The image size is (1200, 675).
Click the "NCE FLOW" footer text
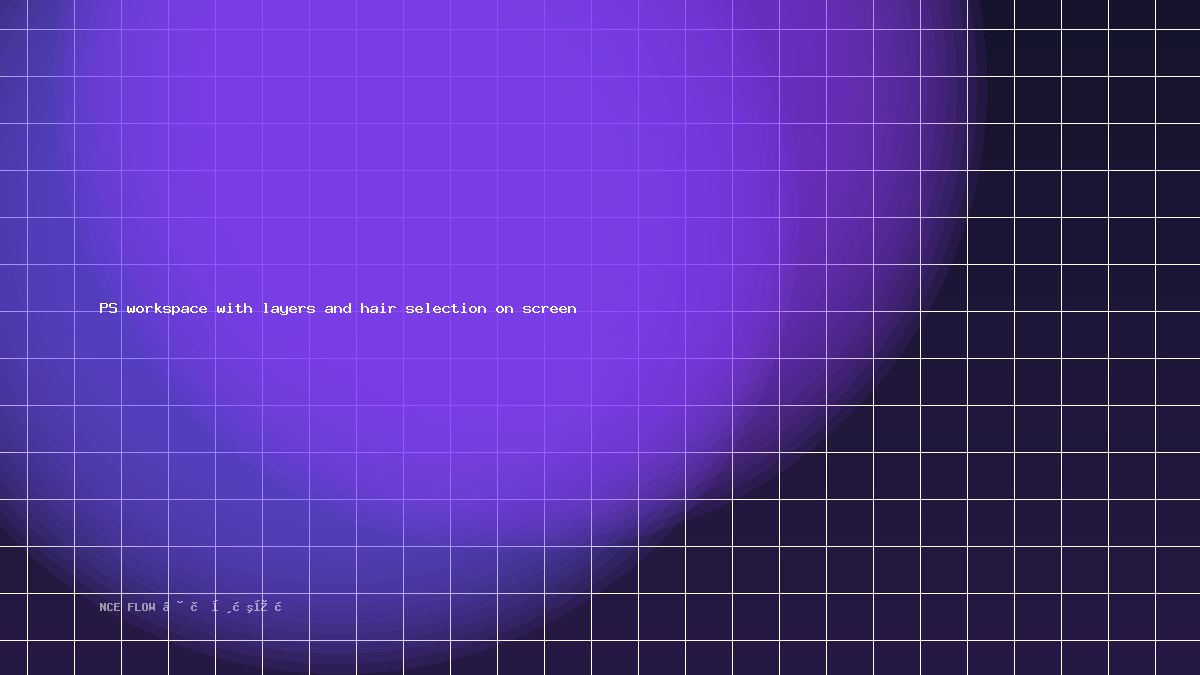click(x=128, y=607)
